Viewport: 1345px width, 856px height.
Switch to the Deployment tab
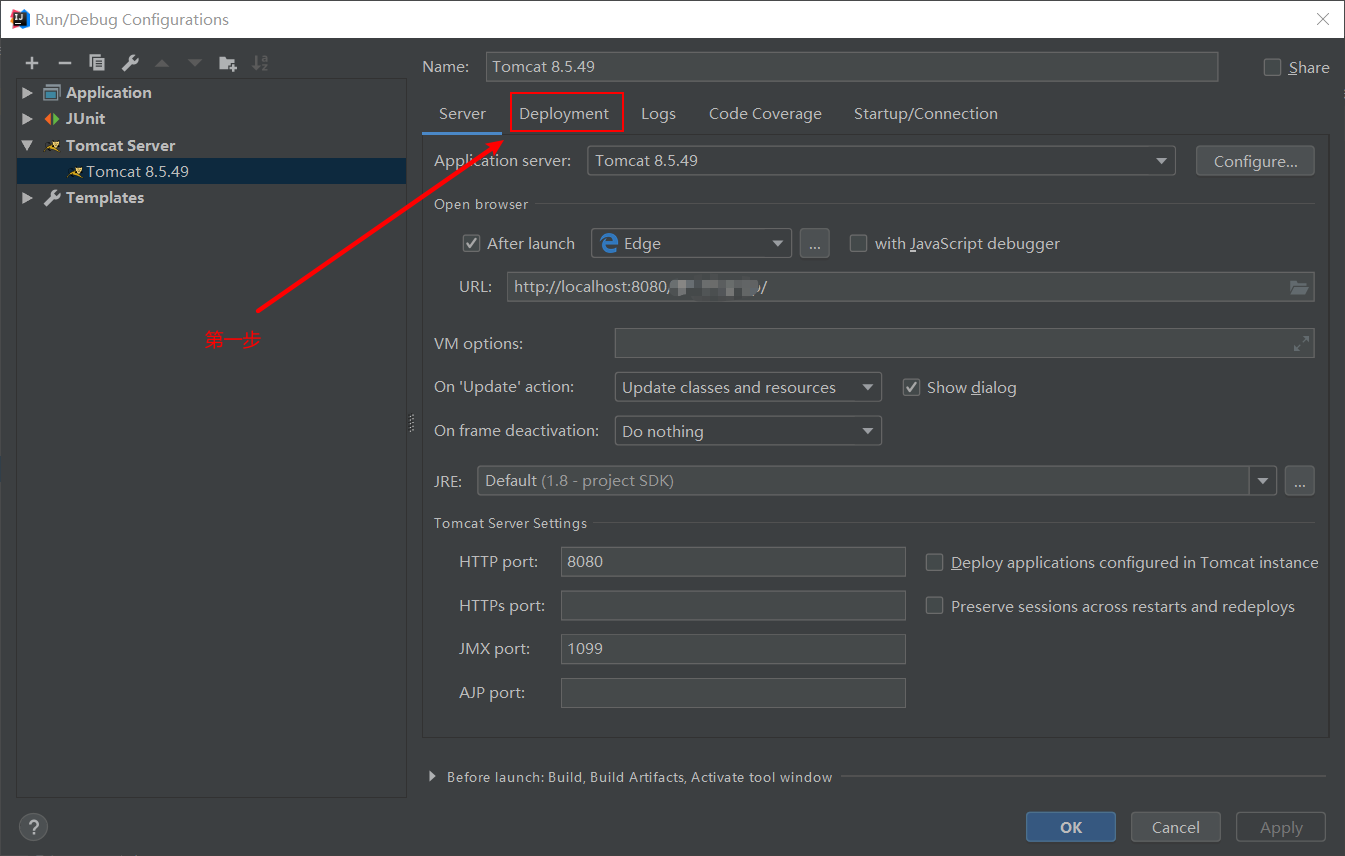click(x=564, y=114)
